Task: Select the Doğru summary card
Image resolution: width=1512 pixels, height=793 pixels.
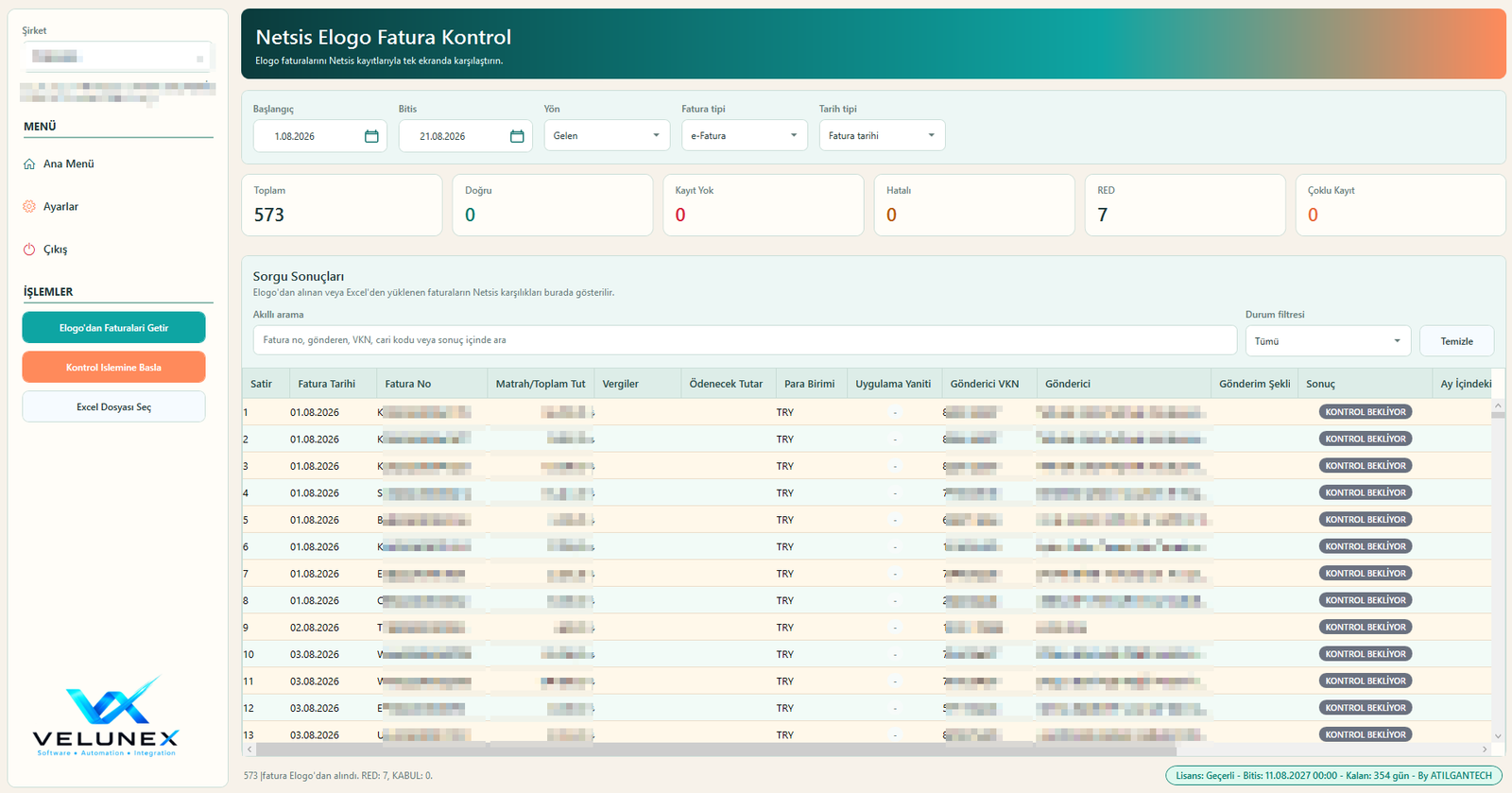Action: pos(553,205)
